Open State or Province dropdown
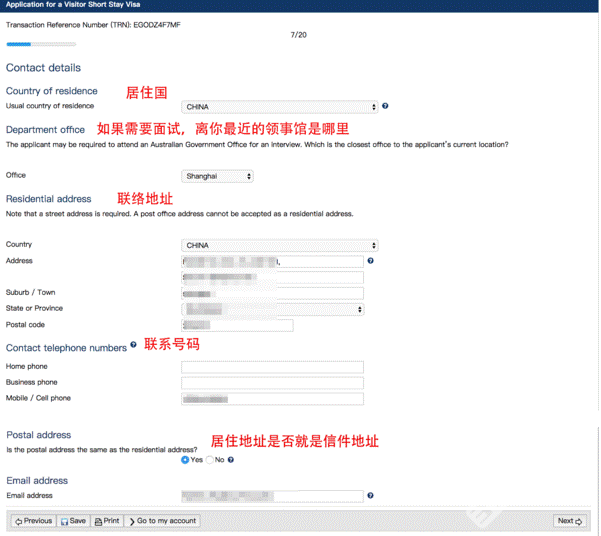Viewport: 601px width, 536px height. 273,309
